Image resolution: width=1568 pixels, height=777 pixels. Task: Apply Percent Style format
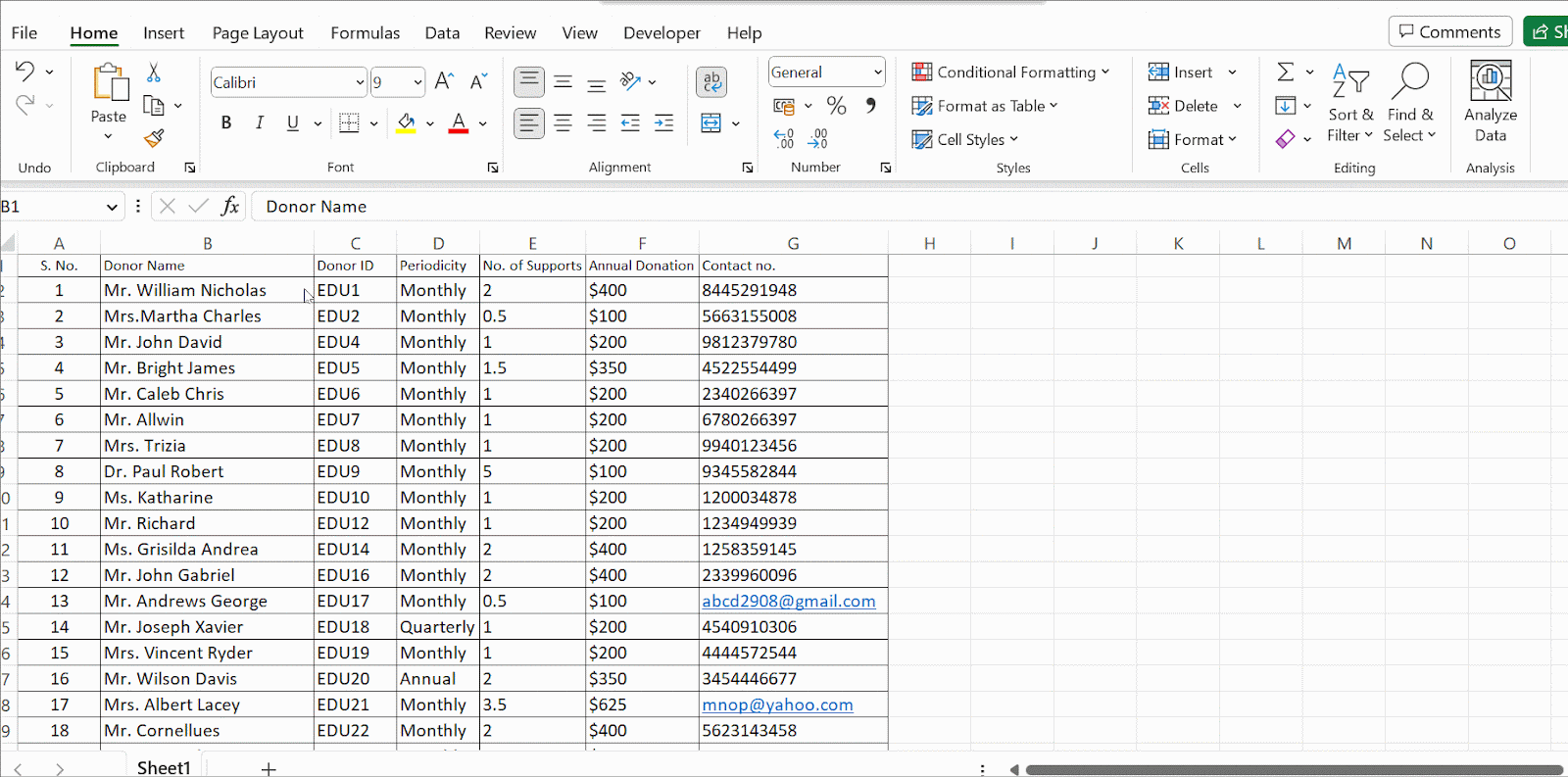pyautogui.click(x=836, y=106)
